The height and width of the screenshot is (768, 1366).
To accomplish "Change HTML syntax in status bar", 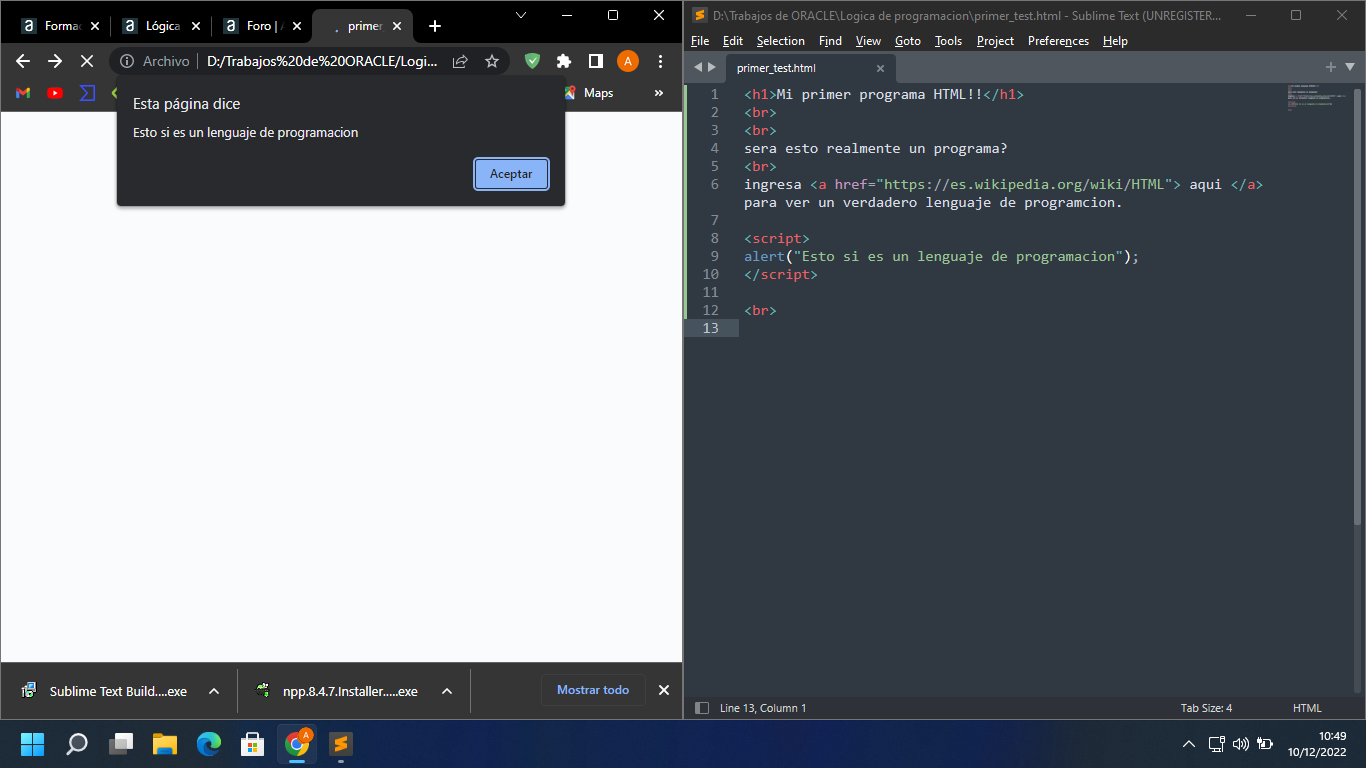I will 1307,708.
